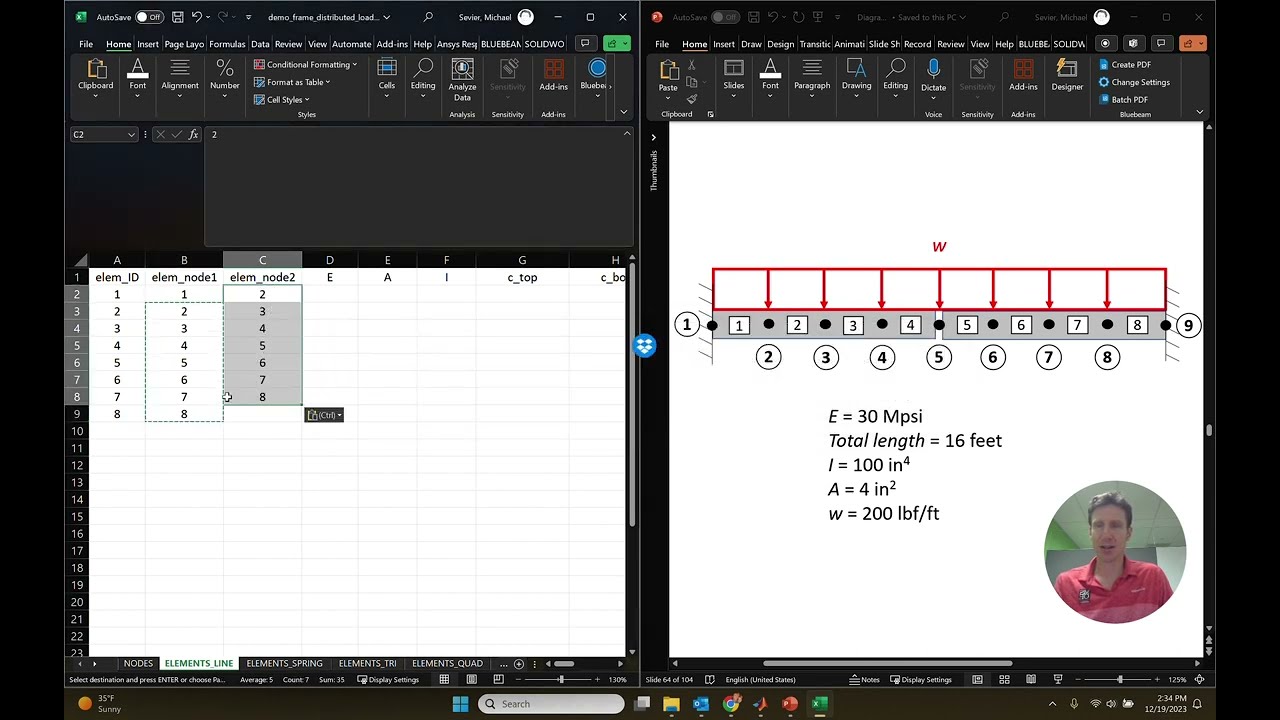The height and width of the screenshot is (720, 1280).
Task: Open the Cell Styles dropdown
Action: point(281,99)
